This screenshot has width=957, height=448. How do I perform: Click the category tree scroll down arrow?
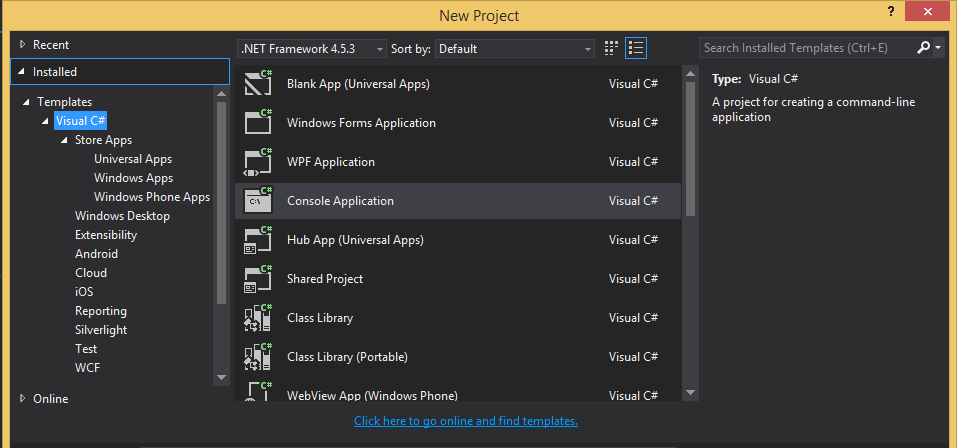(x=221, y=377)
